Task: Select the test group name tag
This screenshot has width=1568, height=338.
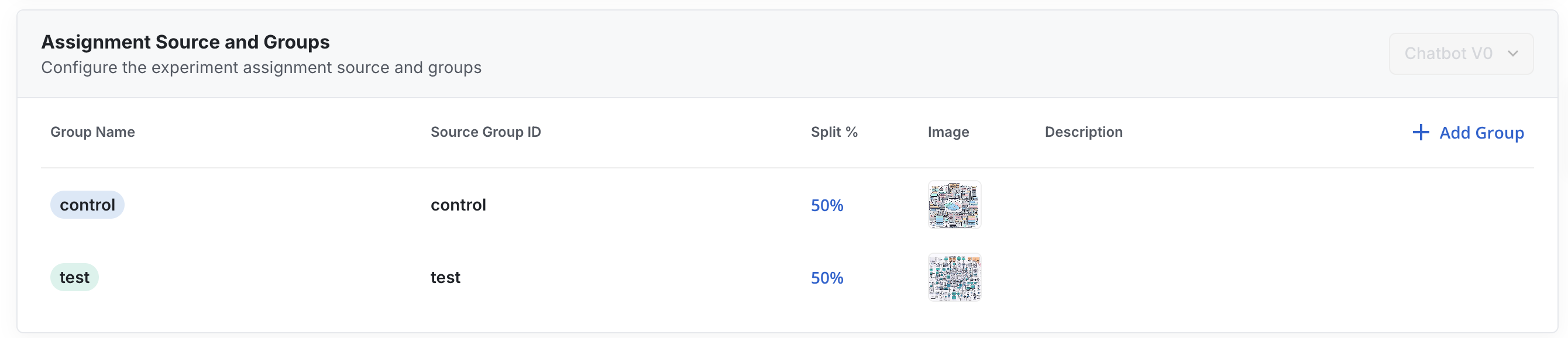Action: click(74, 277)
